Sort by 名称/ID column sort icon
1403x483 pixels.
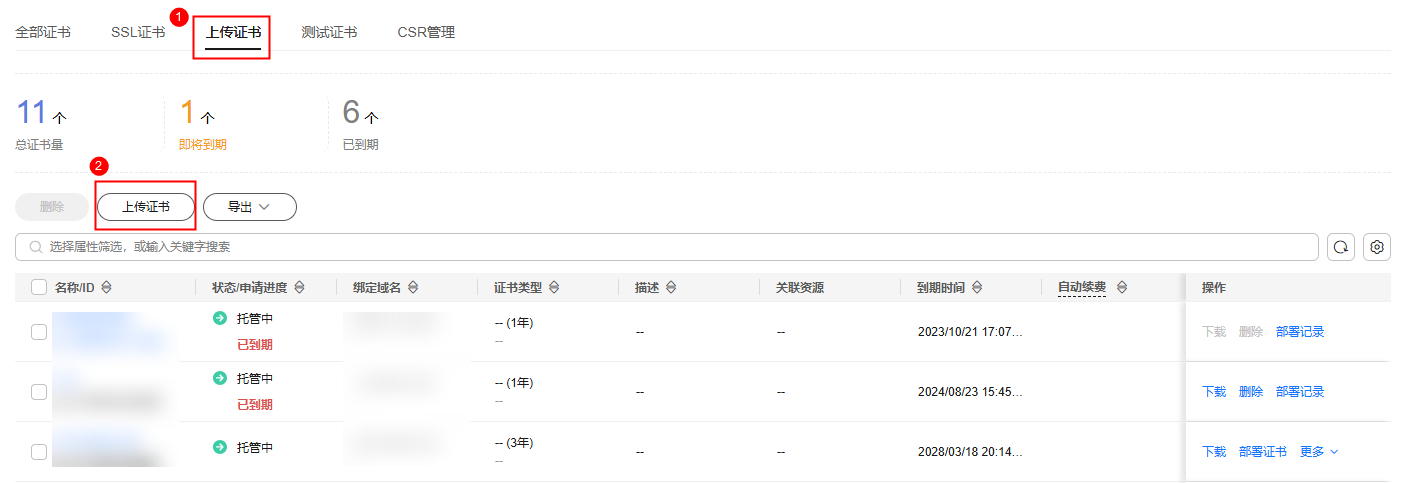point(106,287)
